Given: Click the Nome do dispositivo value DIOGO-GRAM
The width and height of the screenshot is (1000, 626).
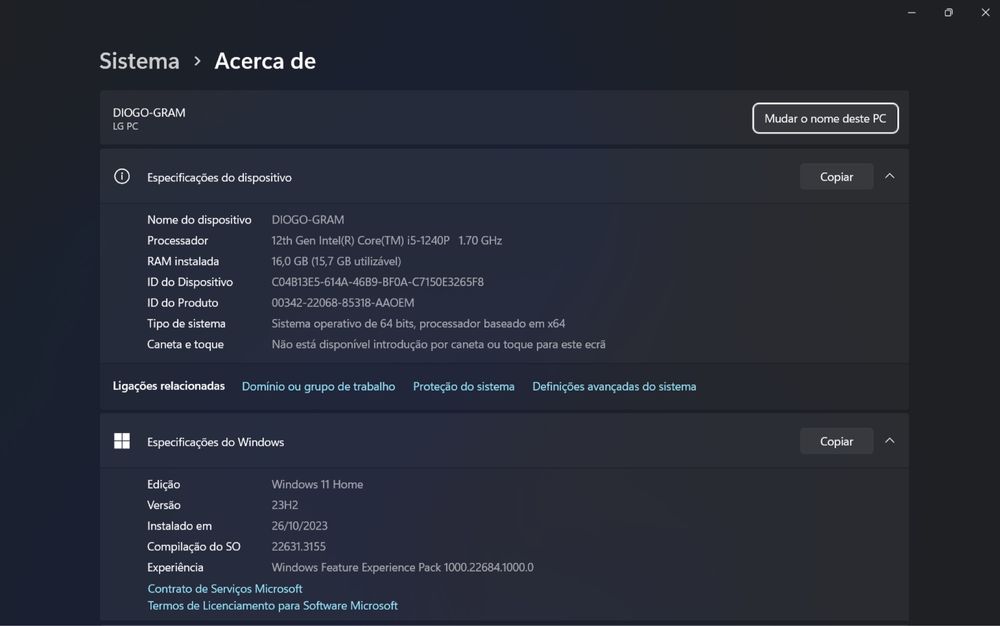Looking at the screenshot, I should point(308,220).
